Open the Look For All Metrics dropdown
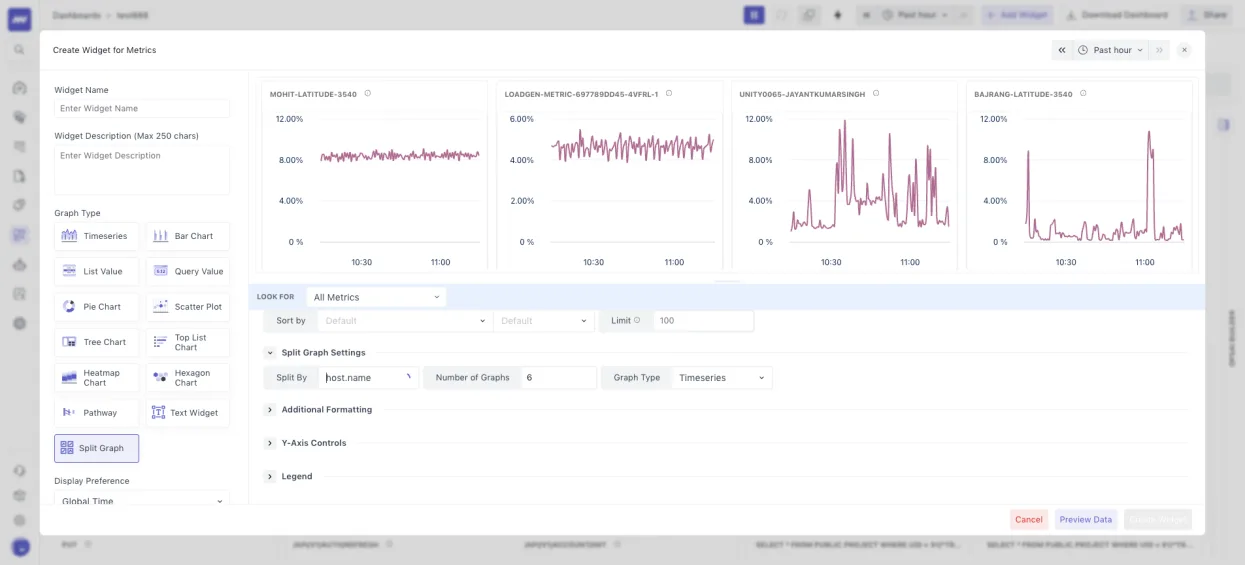This screenshot has height=565, width=1245. (x=376, y=297)
